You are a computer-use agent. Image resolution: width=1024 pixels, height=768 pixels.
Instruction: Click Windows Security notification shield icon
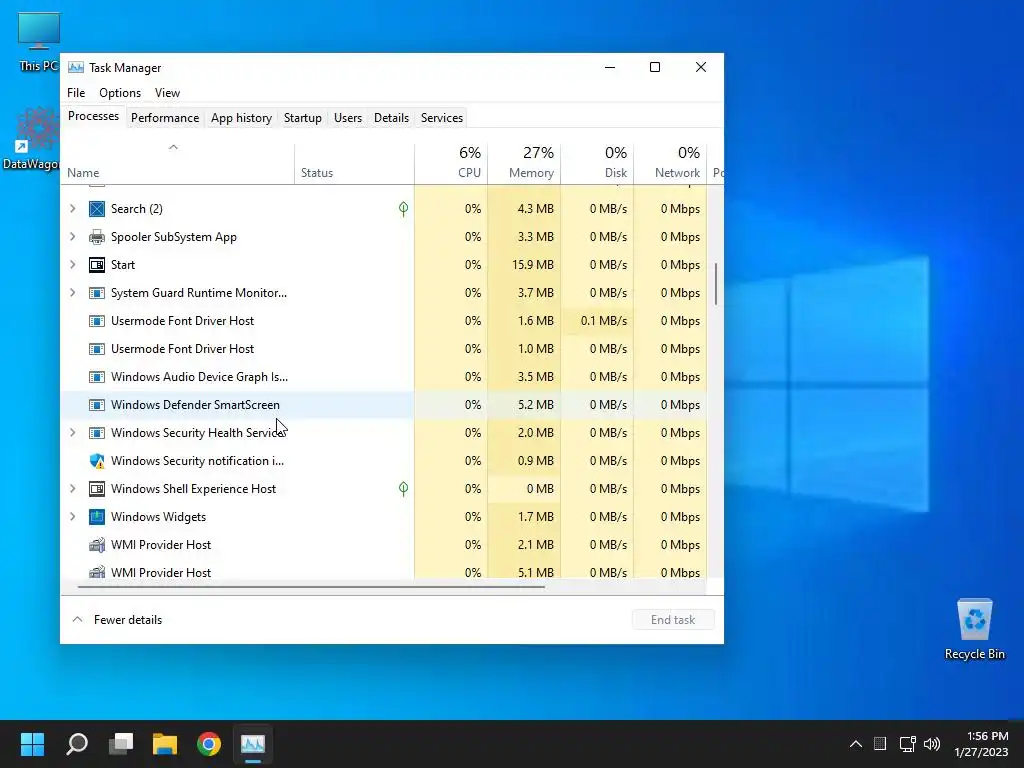97,461
